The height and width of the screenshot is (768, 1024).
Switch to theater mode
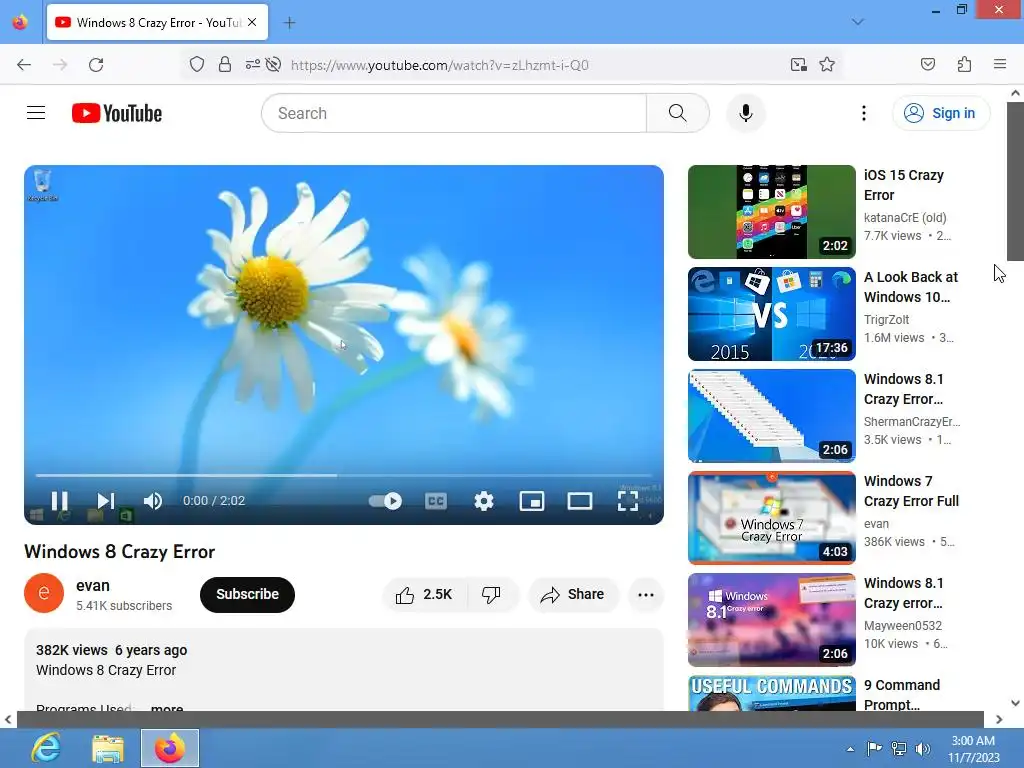coord(579,501)
